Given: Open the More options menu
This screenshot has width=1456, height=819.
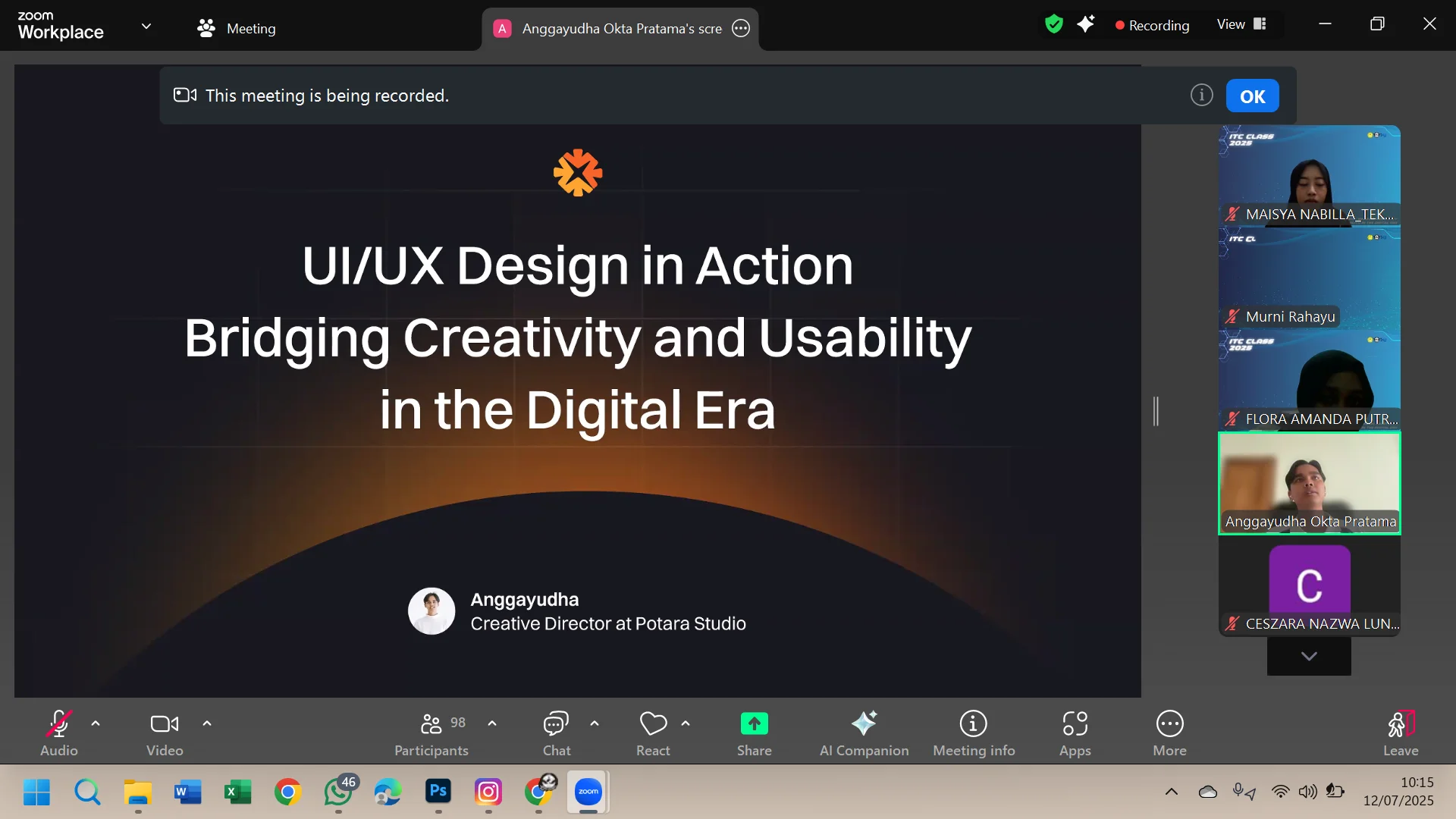Looking at the screenshot, I should tap(1170, 733).
